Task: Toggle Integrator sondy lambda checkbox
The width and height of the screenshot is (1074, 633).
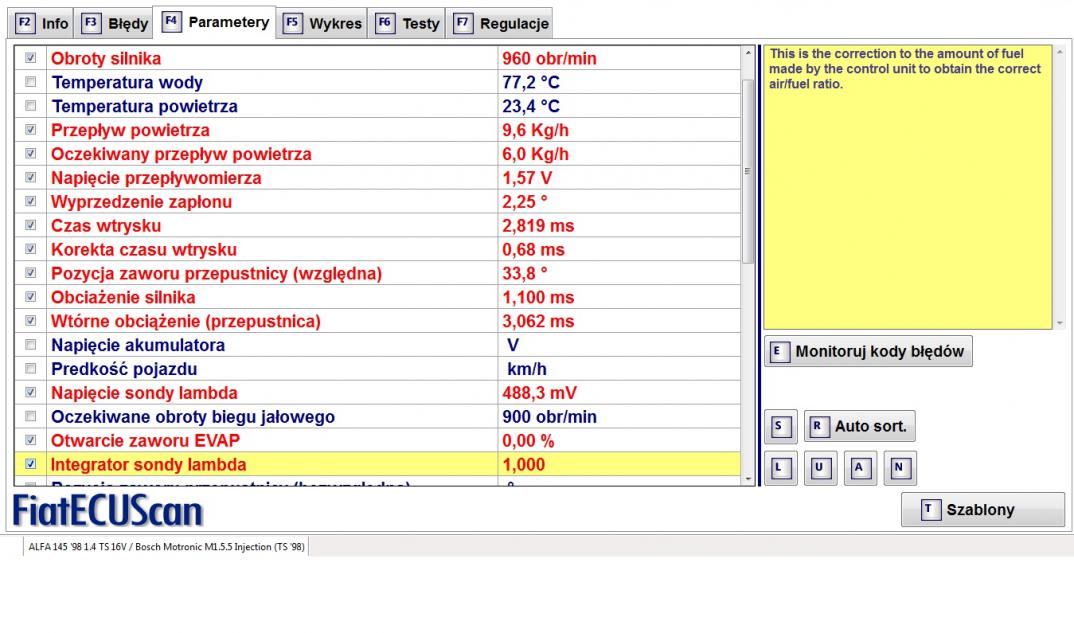Action: coord(31,464)
